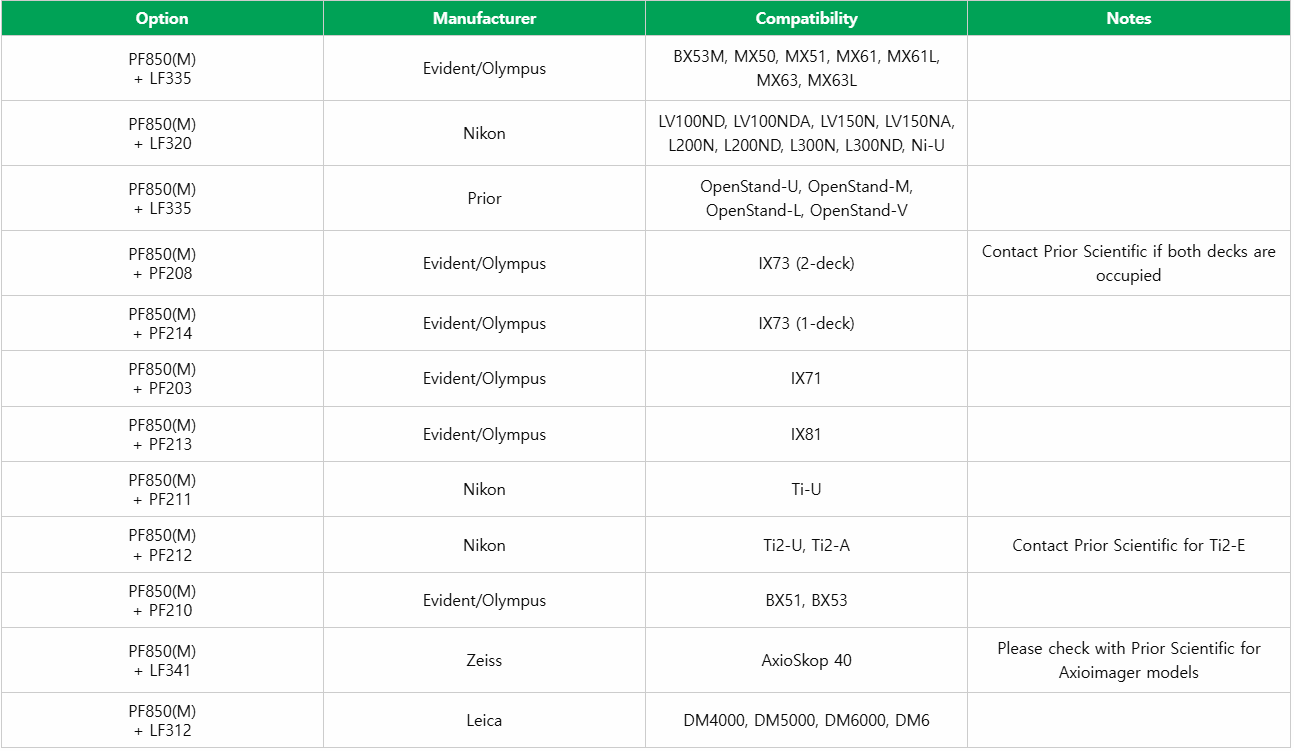Click the IX73 (2-deck) compatibility cell

click(806, 263)
